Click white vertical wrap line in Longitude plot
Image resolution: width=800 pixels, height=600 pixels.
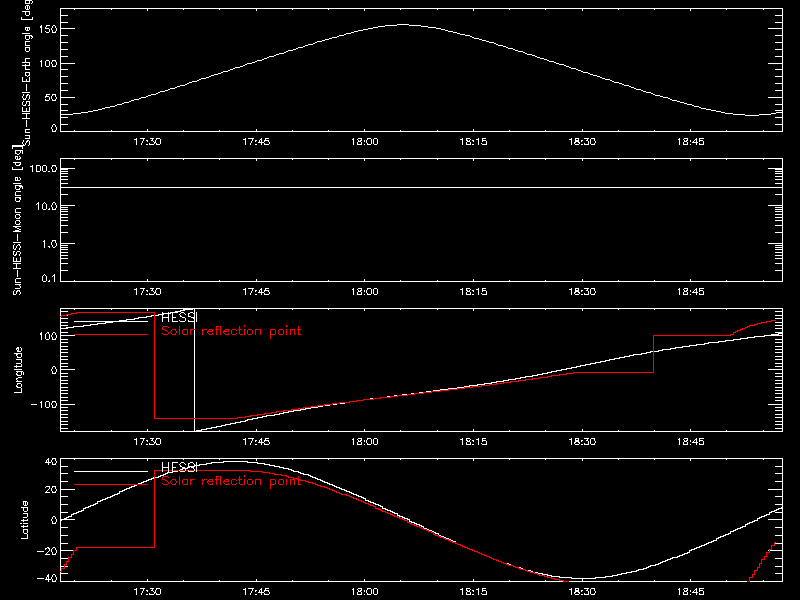point(194,370)
